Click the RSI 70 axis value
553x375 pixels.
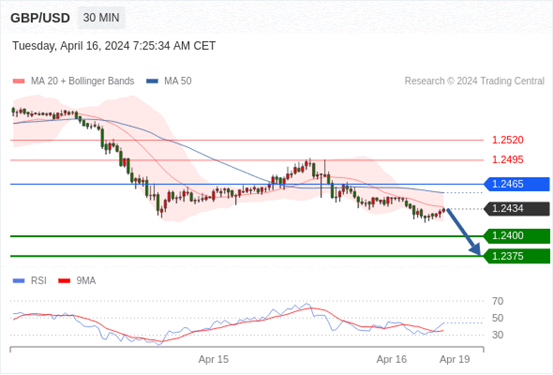[498, 301]
